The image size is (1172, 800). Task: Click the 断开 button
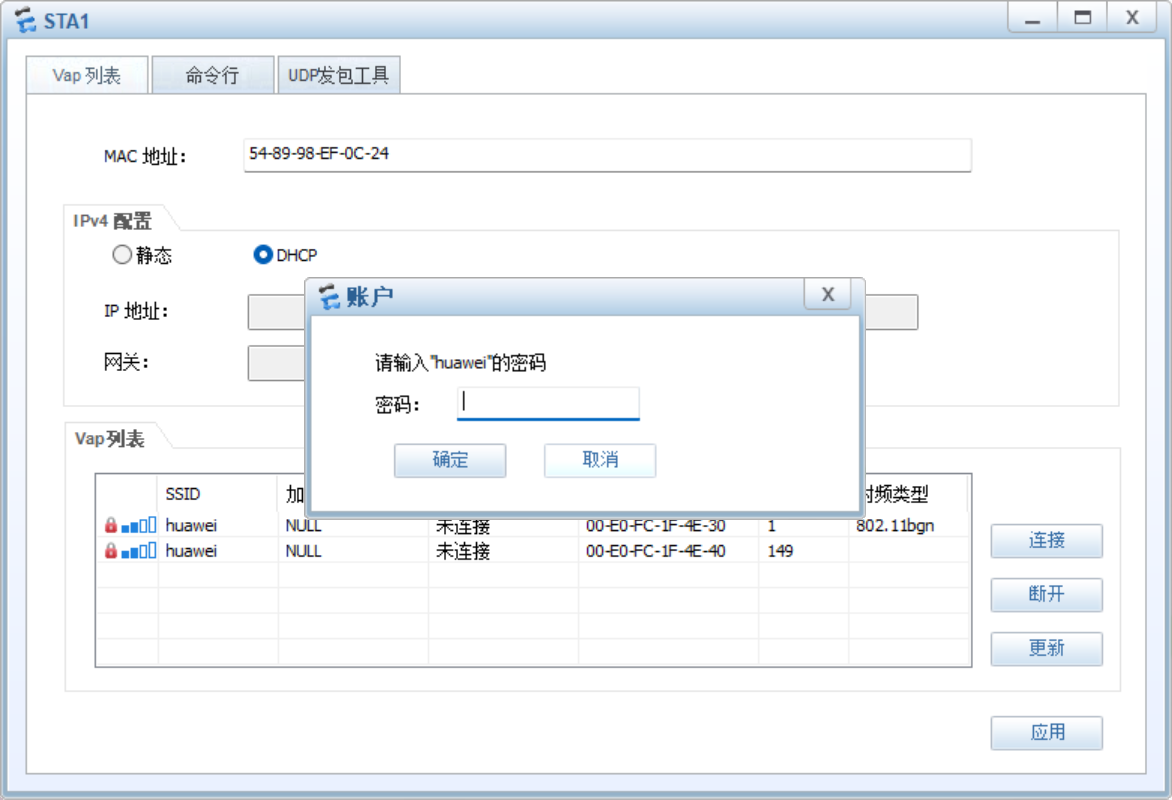click(1046, 595)
